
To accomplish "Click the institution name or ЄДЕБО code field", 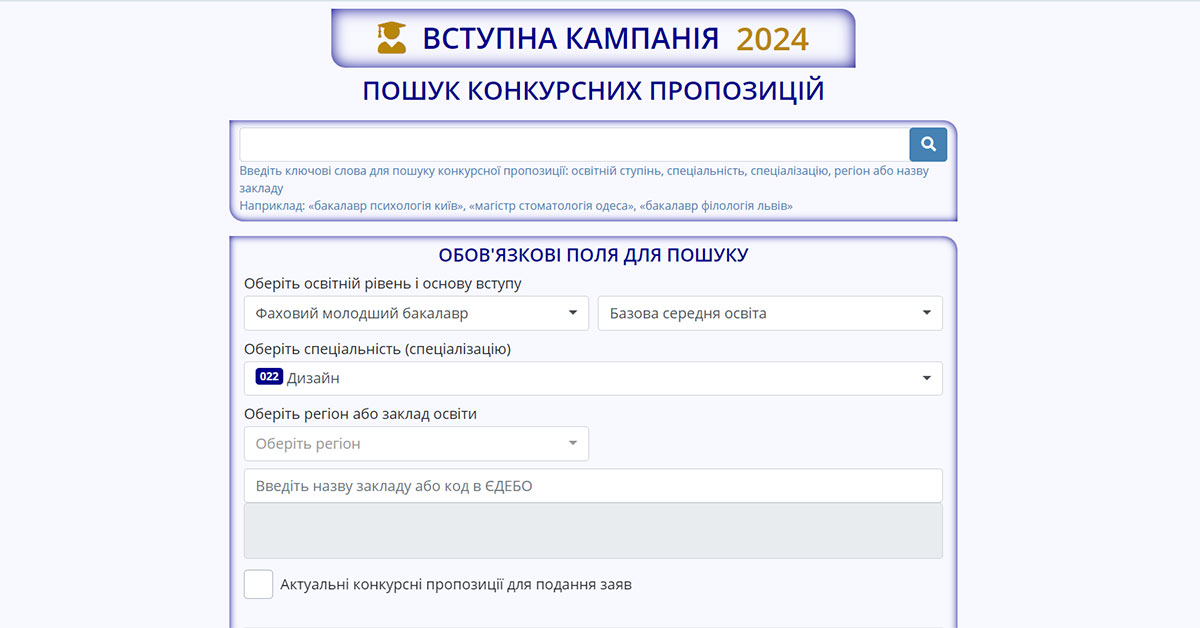I will [593, 486].
